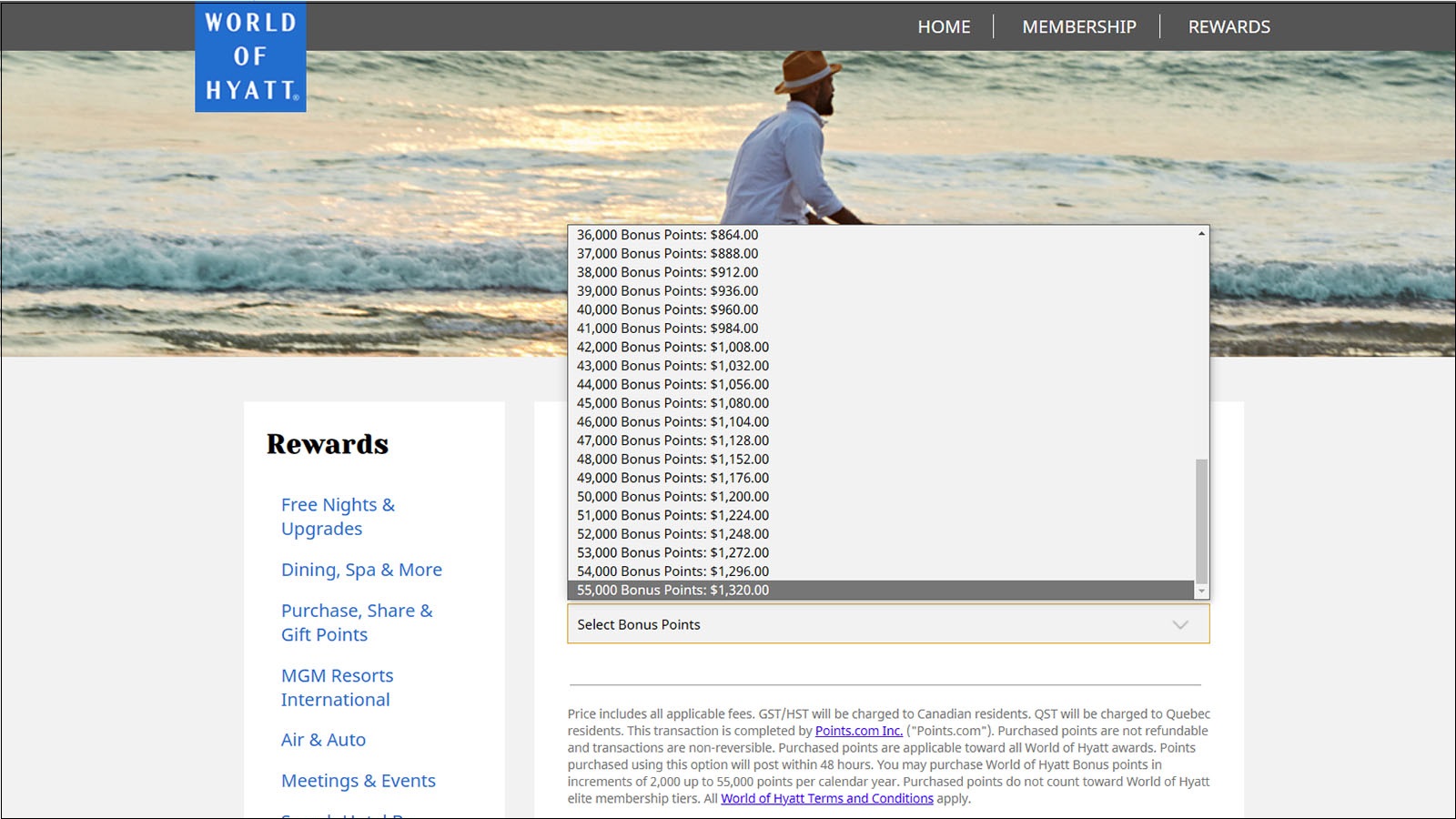Viewport: 1456px width, 819px height.
Task: Open the REWARDS navigation item
Action: pos(1228,26)
